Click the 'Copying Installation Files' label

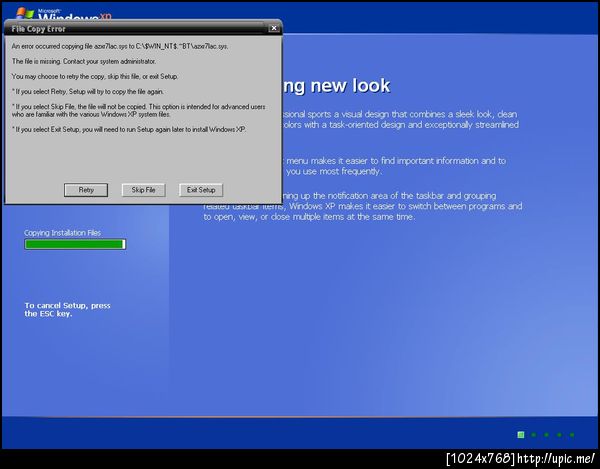tap(63, 233)
